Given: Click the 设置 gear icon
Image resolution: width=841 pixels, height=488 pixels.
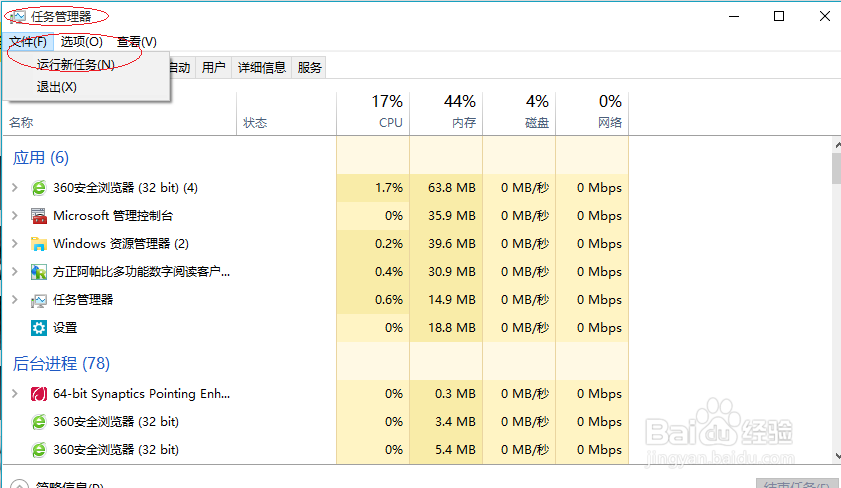Looking at the screenshot, I should click(x=39, y=328).
